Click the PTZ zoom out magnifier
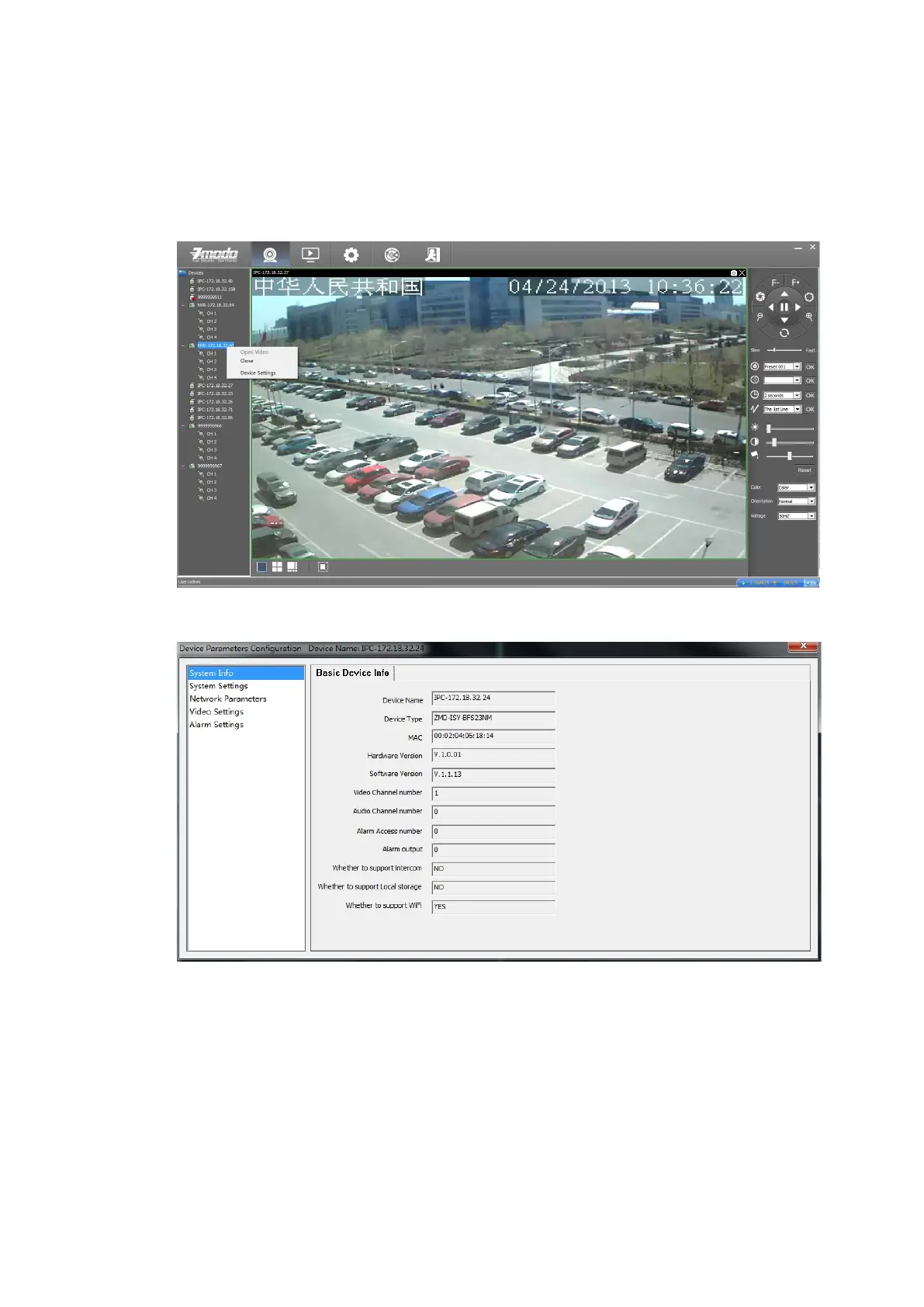Screen dimensions: 924x1307 point(760,317)
